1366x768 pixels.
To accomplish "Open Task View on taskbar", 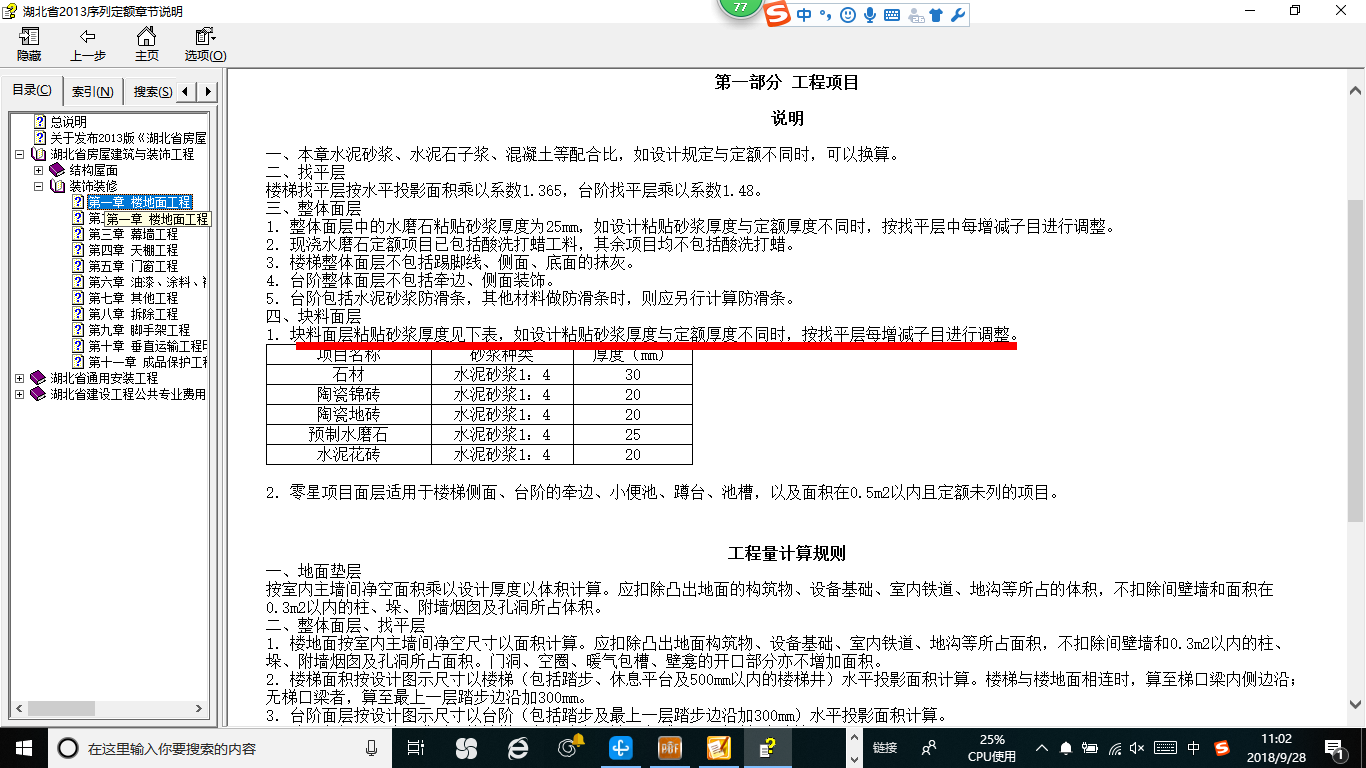I will [417, 747].
